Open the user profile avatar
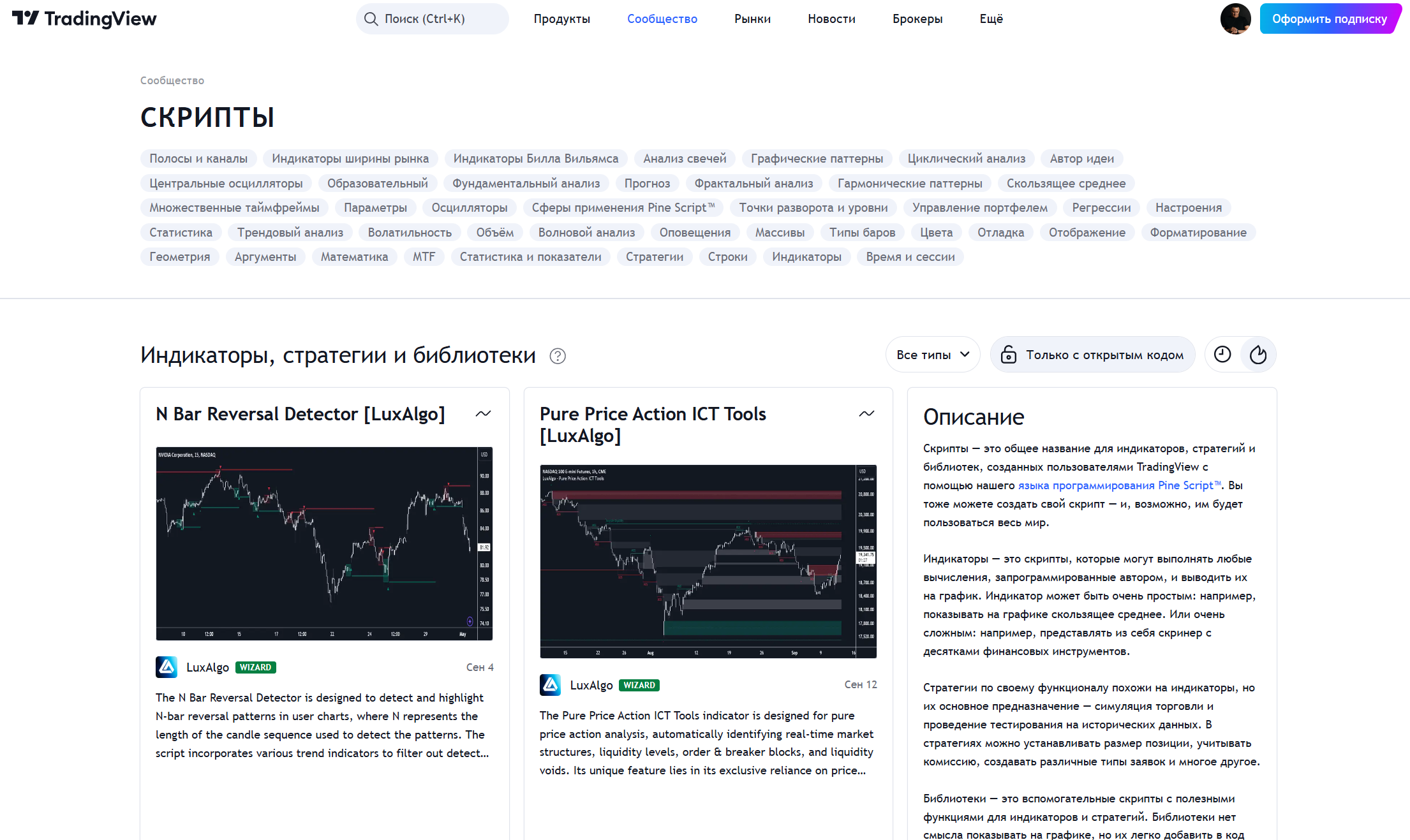The height and width of the screenshot is (840, 1410). (x=1235, y=18)
